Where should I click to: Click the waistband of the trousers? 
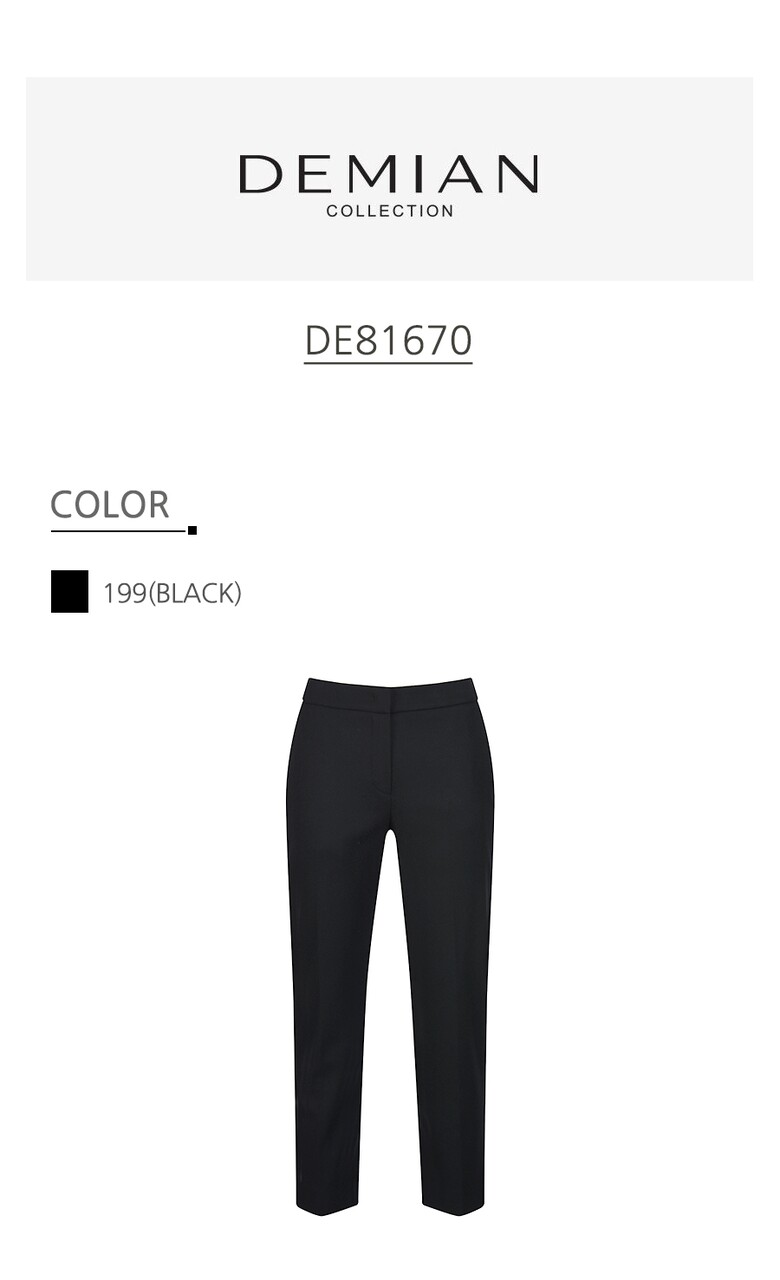coord(389,695)
